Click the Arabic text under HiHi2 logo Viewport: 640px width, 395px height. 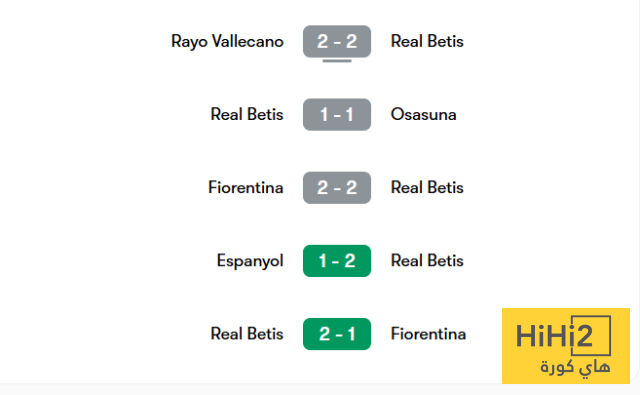pos(576,367)
